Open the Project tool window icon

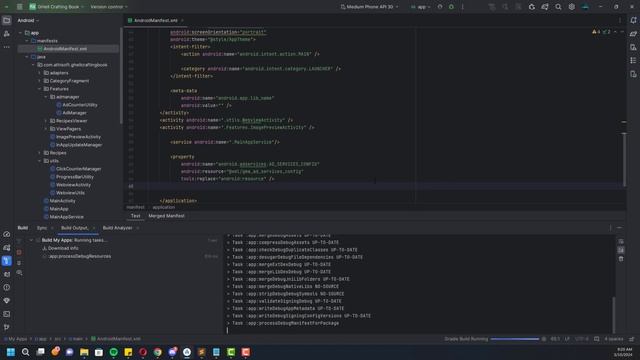pos(7,20)
